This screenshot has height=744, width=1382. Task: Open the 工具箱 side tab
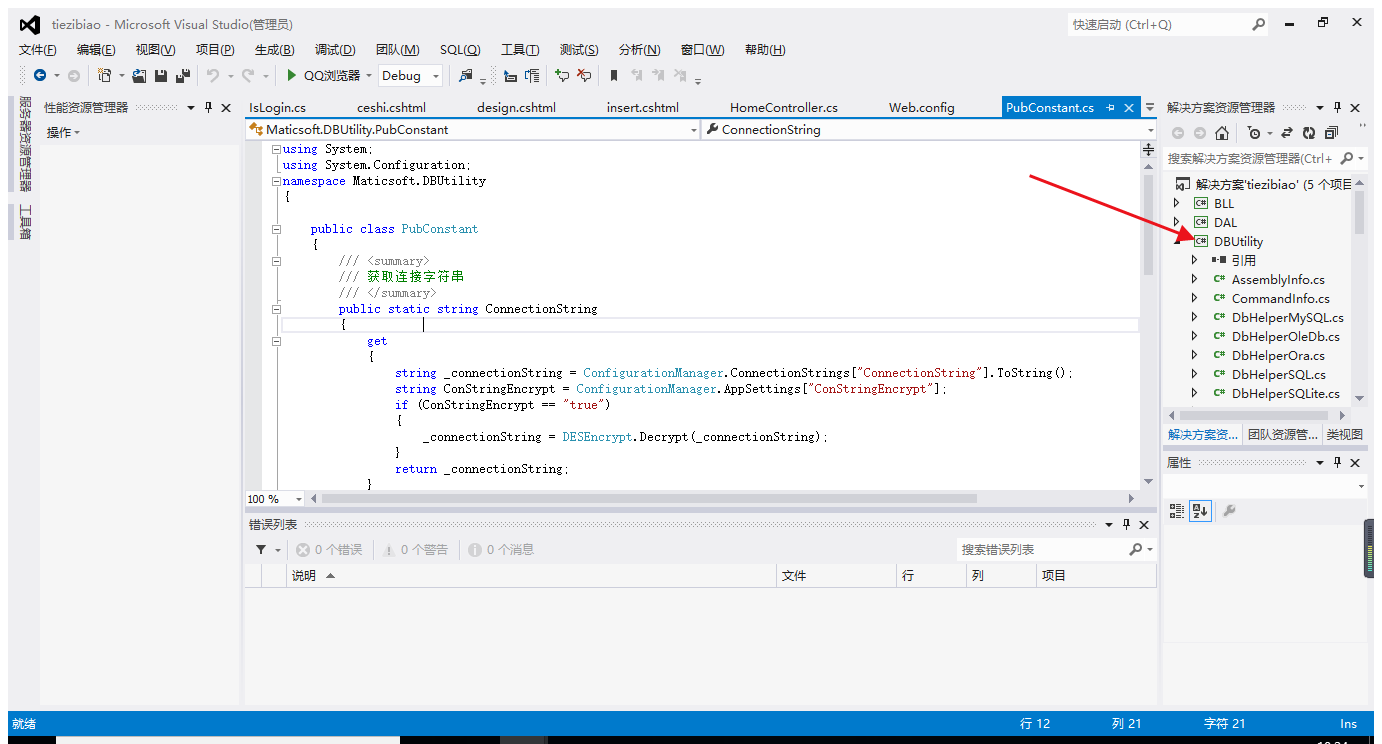(x=25, y=222)
